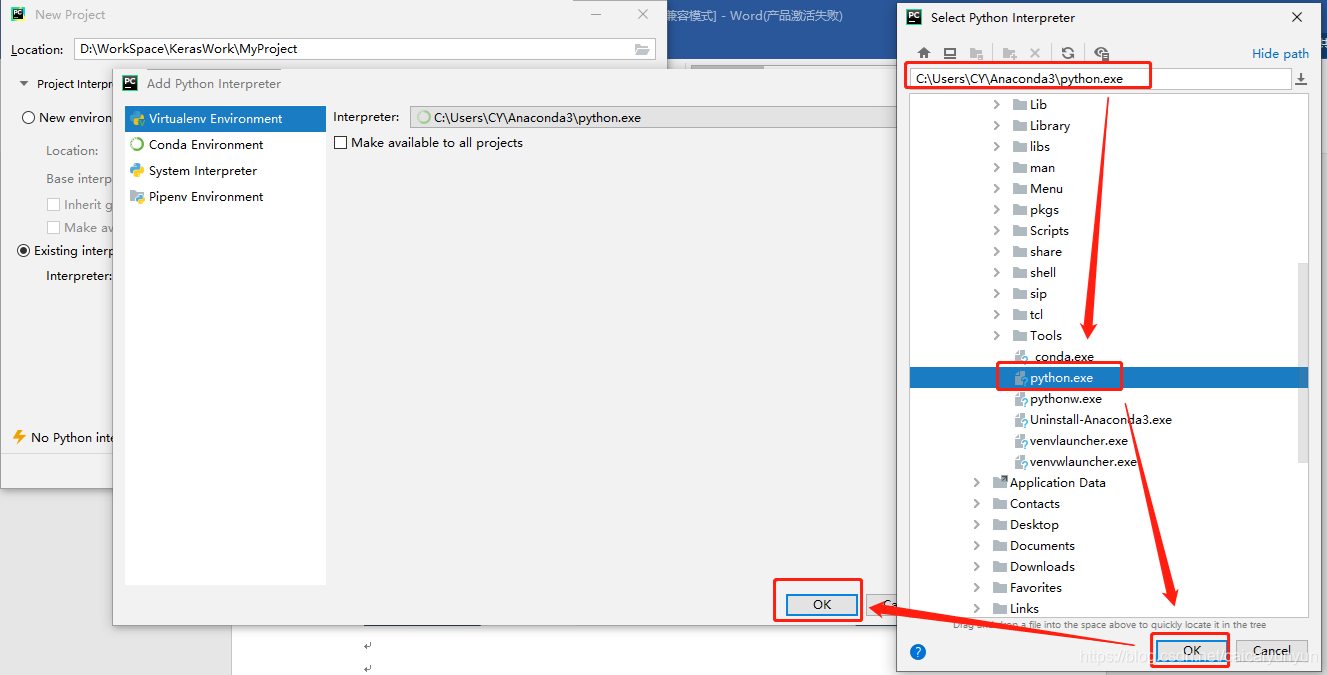Expand the Library folder
Viewport: 1327px width, 675px height.
click(x=996, y=126)
